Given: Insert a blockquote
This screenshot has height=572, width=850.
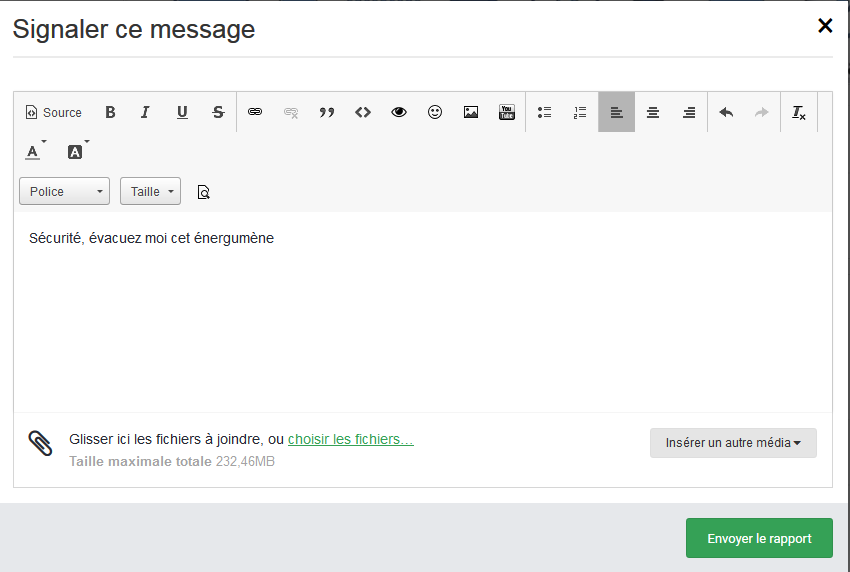Looking at the screenshot, I should click(327, 112).
